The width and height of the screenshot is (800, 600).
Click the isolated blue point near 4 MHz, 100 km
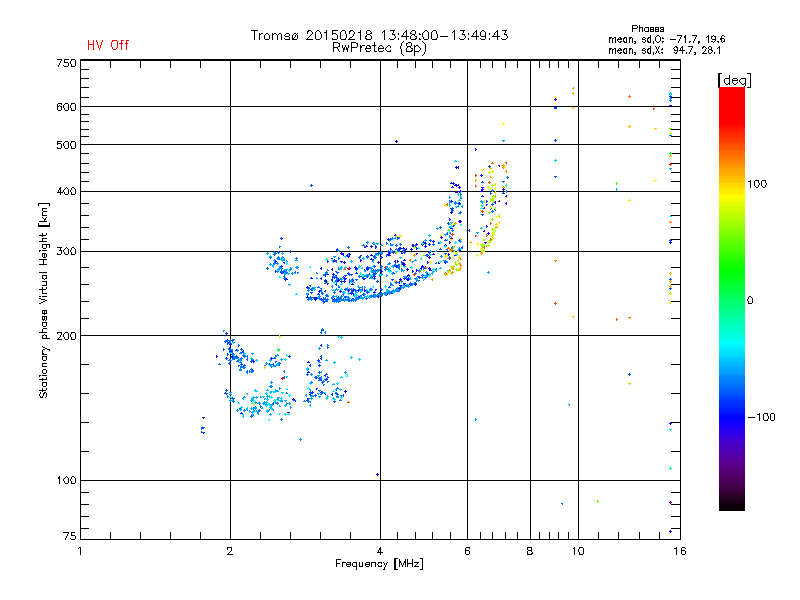(378, 474)
